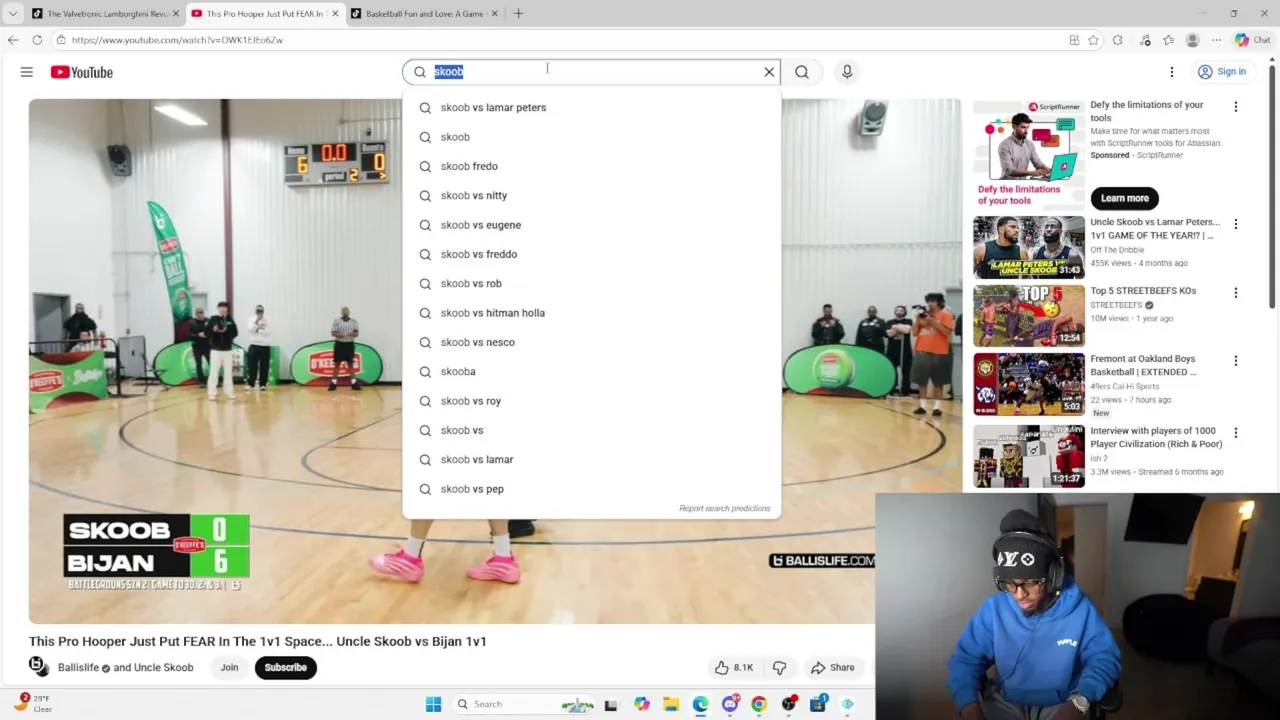Add this page to favorites star
Viewport: 1280px width, 720px height.
1093,40
